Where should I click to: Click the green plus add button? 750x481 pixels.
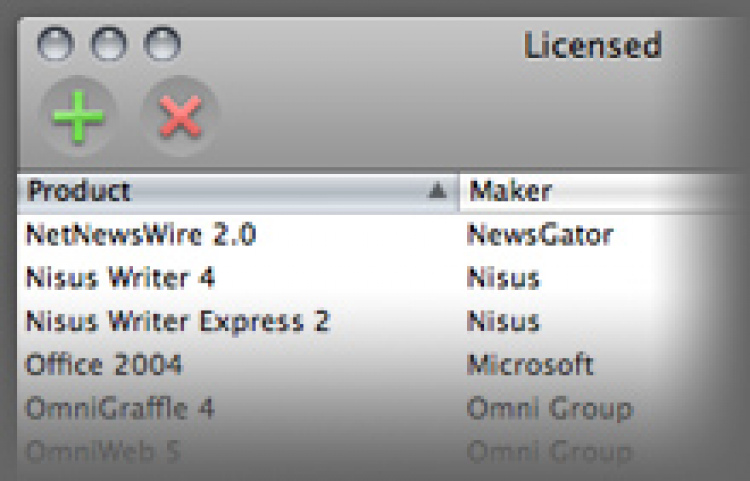(78, 118)
